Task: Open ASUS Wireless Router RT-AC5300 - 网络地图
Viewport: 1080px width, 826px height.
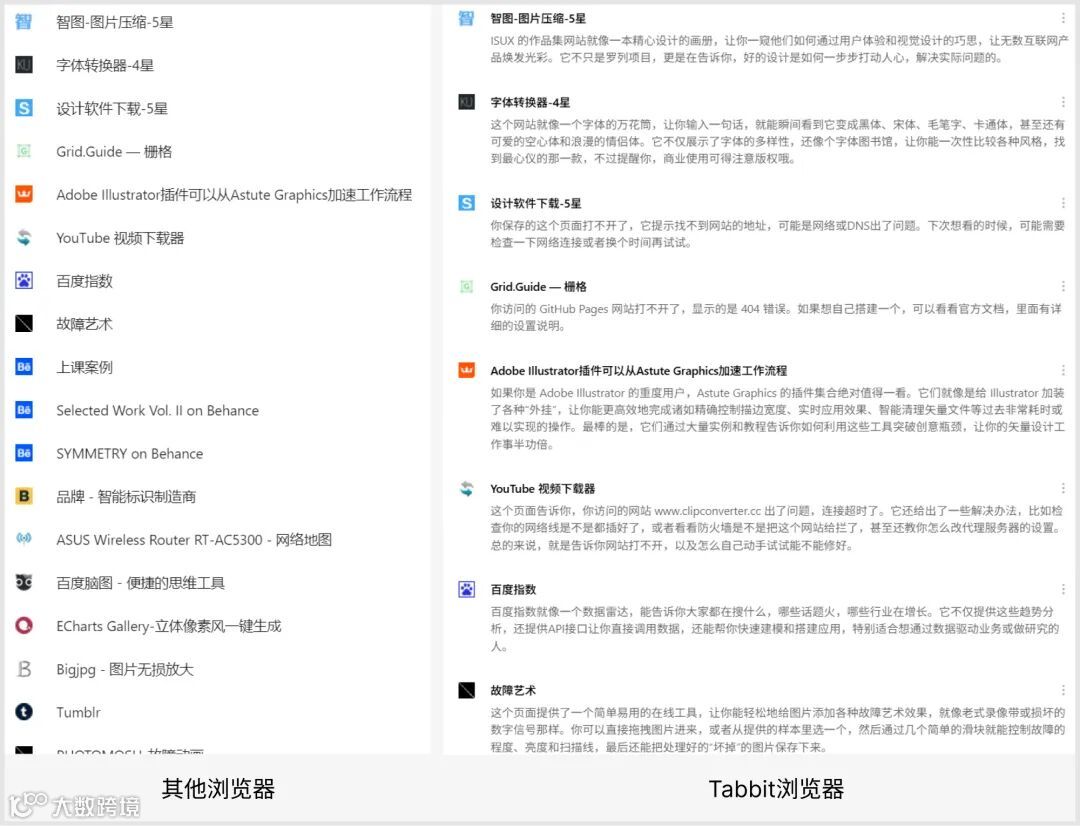Action: pyautogui.click(x=194, y=539)
